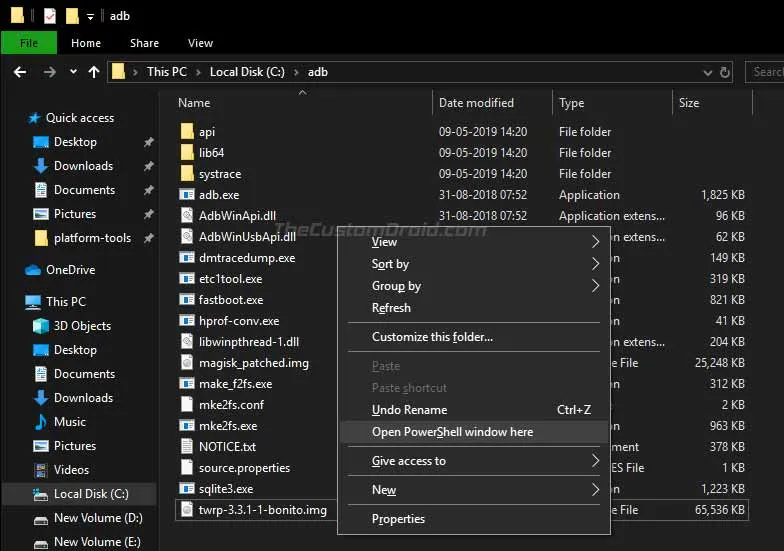Click the OneDrive cloud icon
The image size is (784, 551).
pos(33,270)
